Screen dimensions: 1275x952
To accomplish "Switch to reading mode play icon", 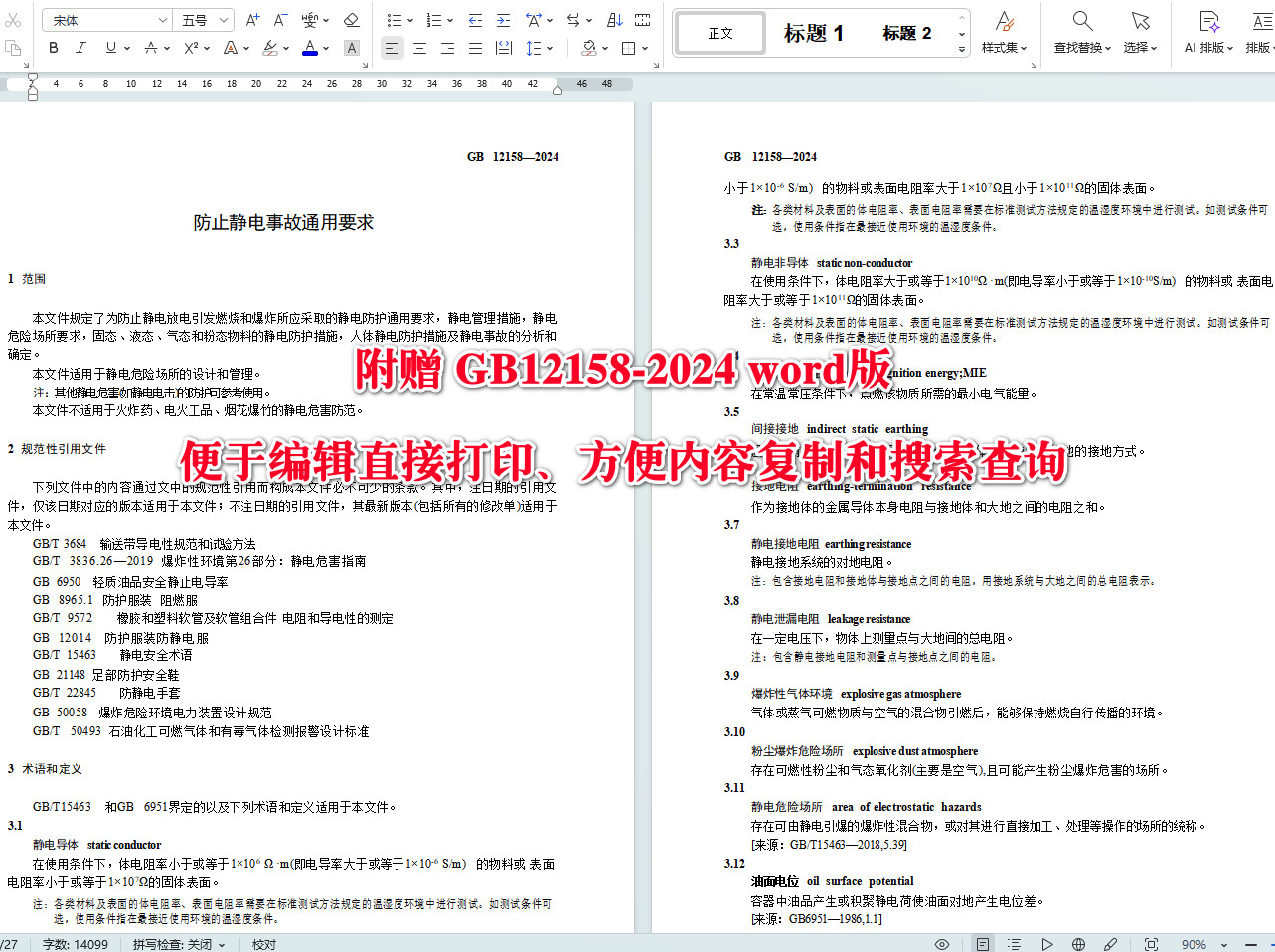I will (1047, 944).
